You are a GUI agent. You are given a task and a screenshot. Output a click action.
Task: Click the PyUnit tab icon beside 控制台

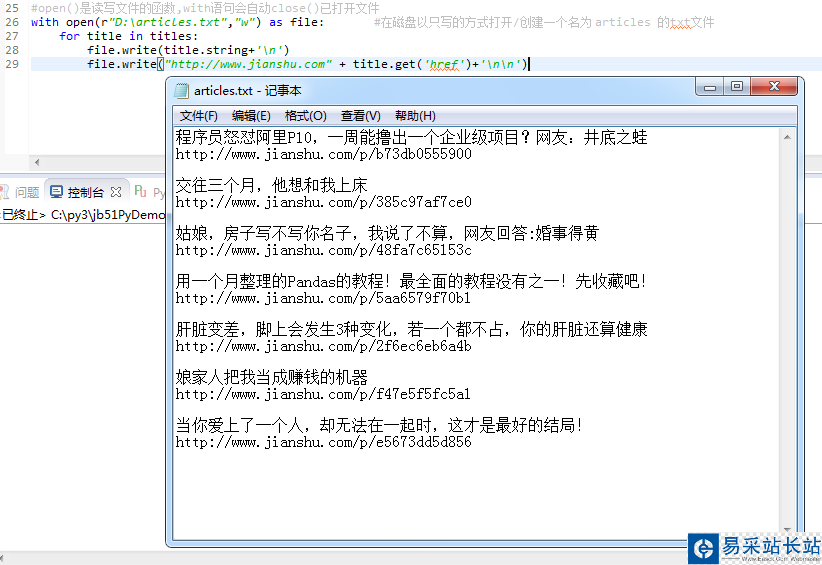coord(140,191)
